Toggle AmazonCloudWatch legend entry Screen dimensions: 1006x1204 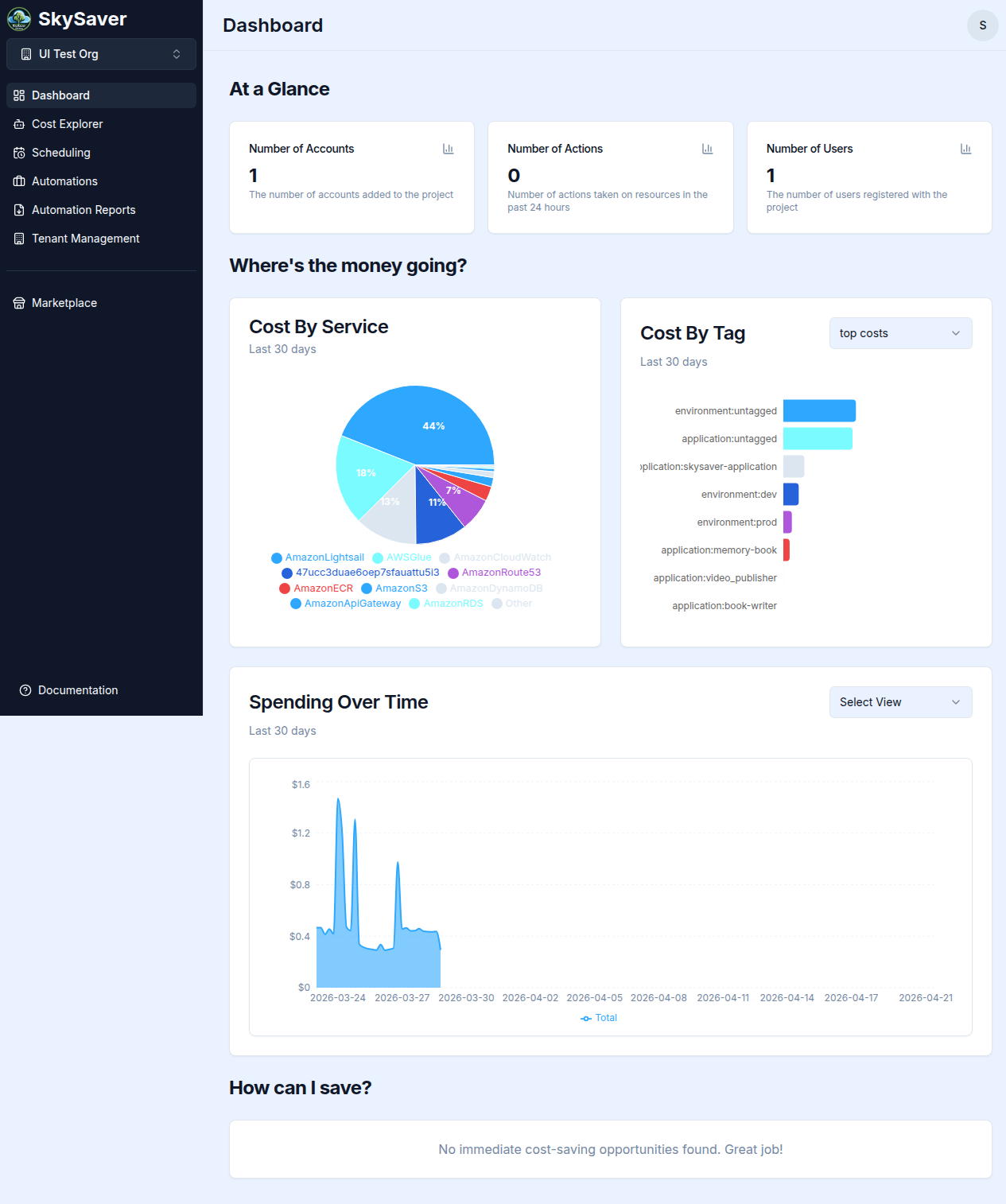(495, 557)
